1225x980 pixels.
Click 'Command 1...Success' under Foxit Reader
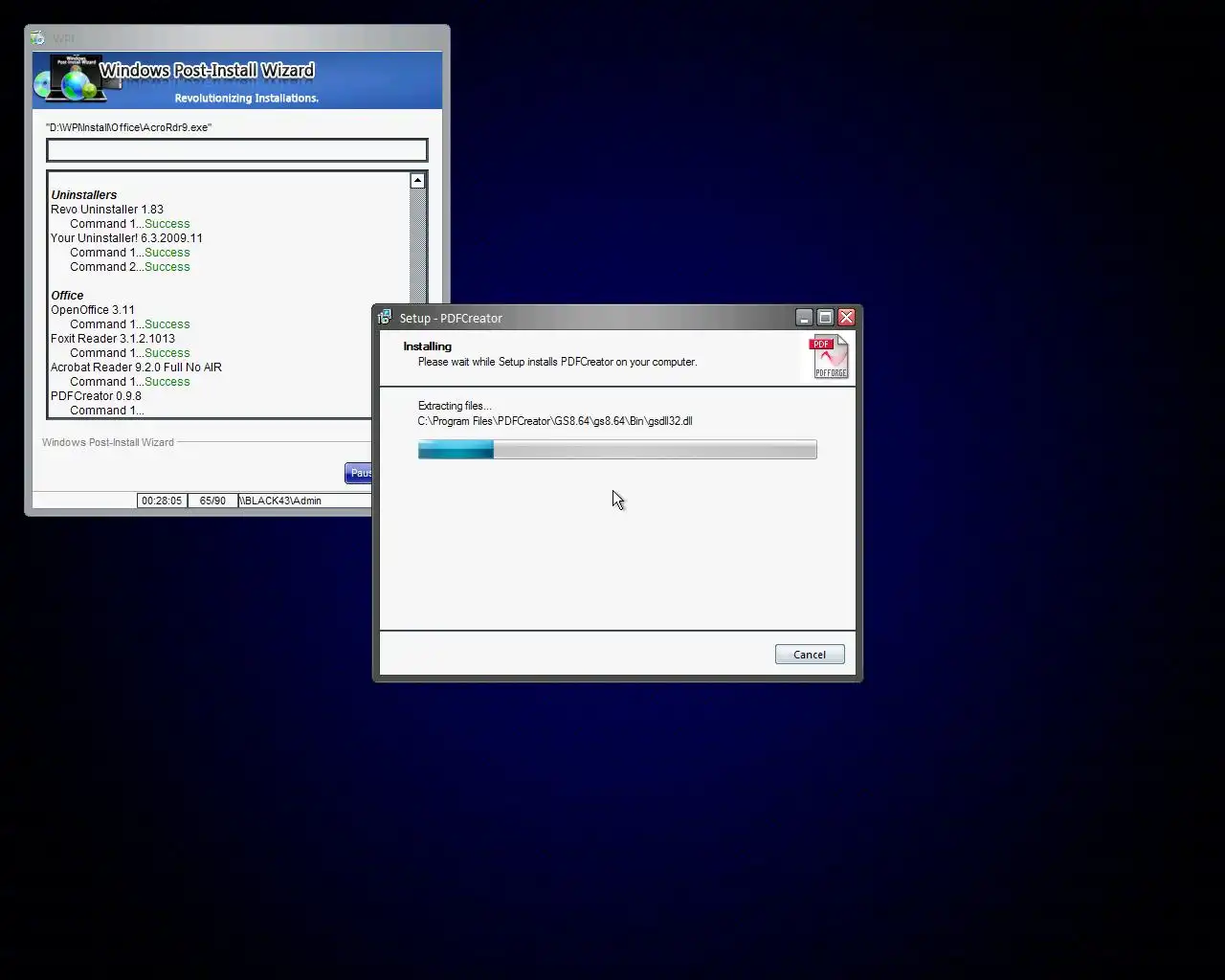point(130,353)
